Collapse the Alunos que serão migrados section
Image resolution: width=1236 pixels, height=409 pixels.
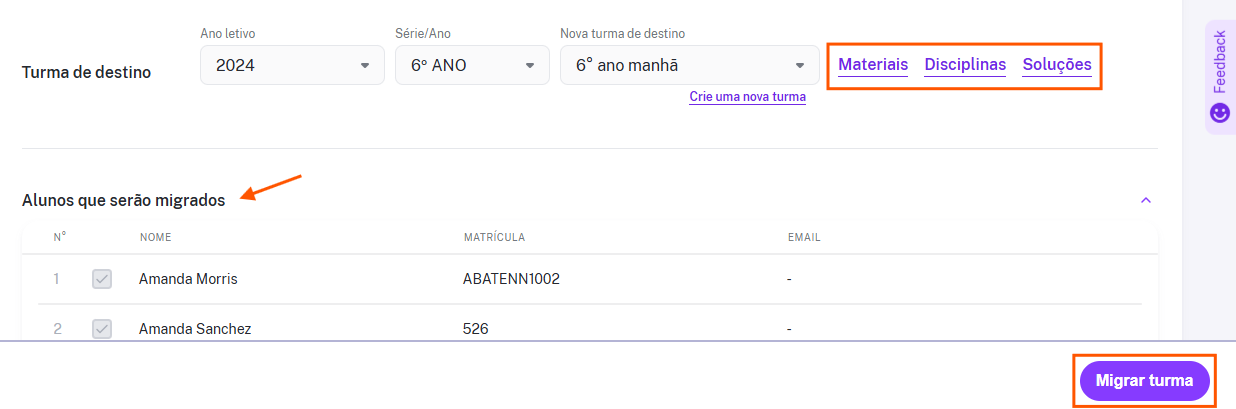click(1146, 200)
